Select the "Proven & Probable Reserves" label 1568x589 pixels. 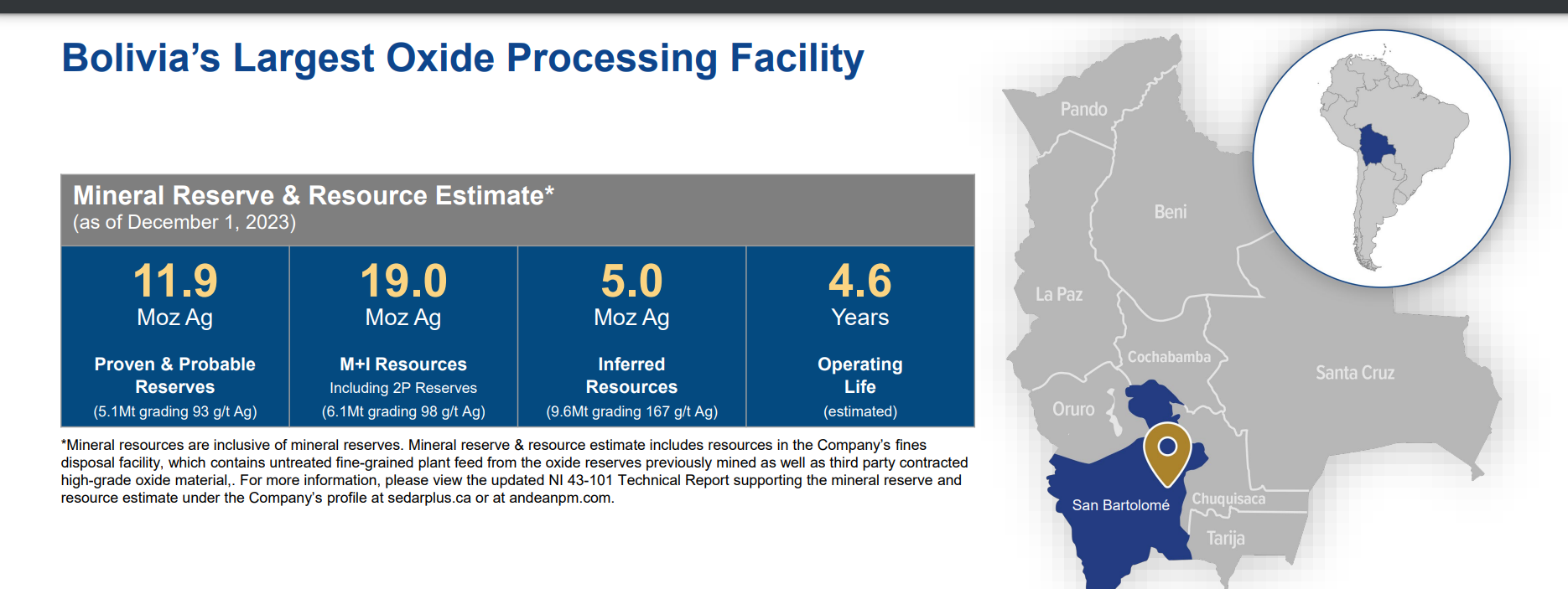pyautogui.click(x=175, y=375)
